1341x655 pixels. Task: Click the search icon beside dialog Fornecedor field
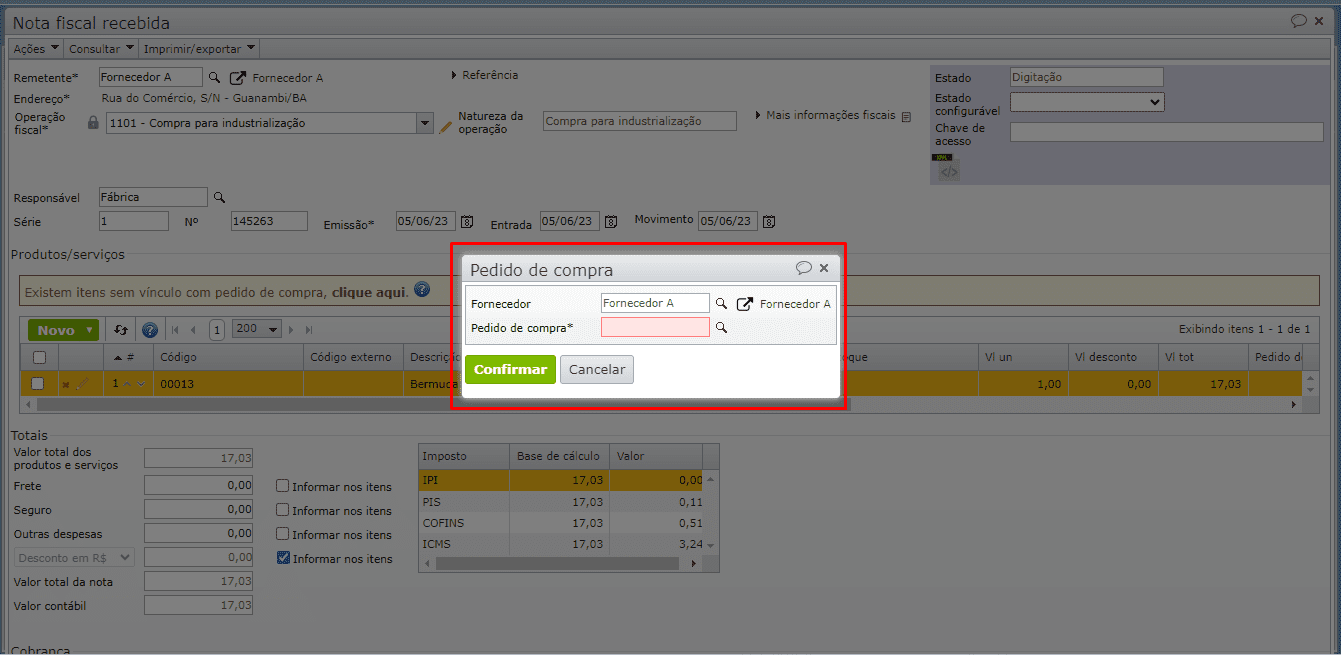[721, 303]
